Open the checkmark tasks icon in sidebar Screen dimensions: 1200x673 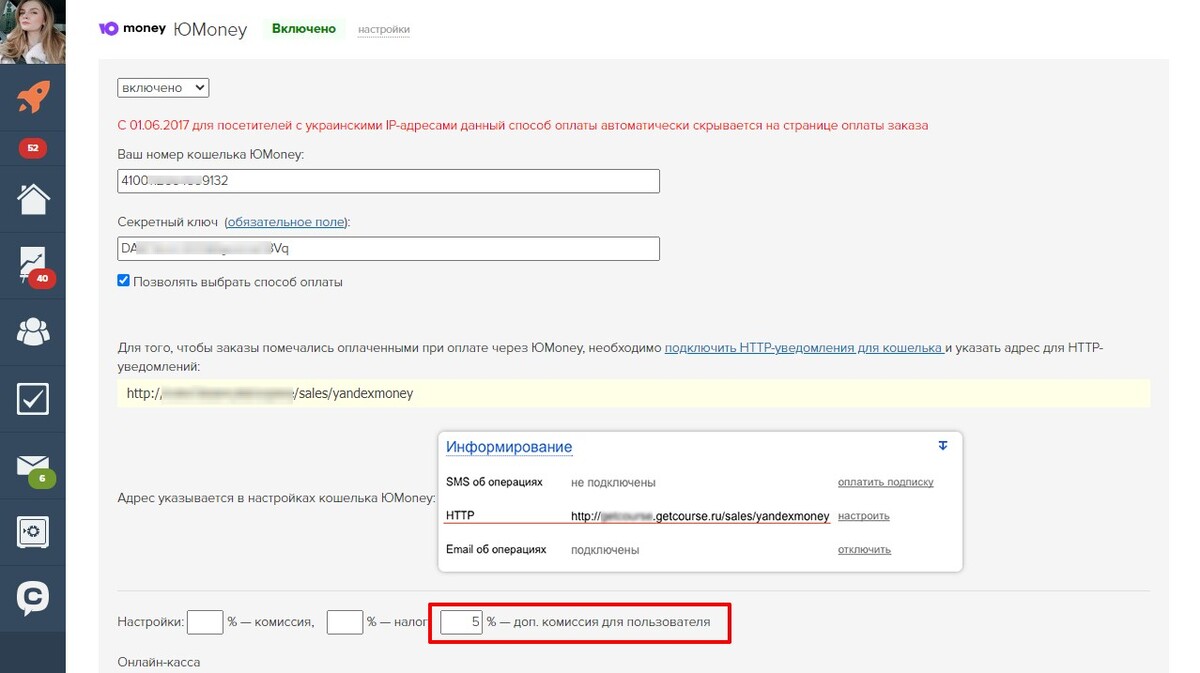[x=33, y=399]
